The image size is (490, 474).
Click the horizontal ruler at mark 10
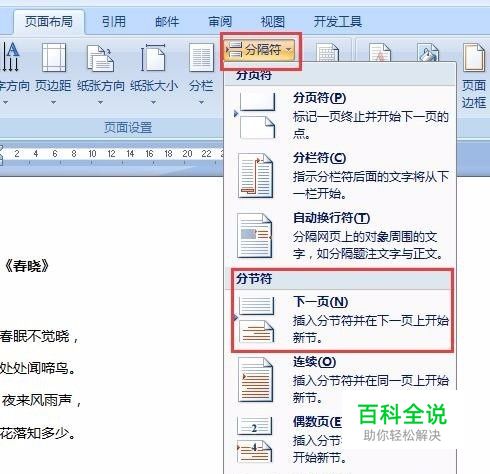pyautogui.click(x=92, y=154)
